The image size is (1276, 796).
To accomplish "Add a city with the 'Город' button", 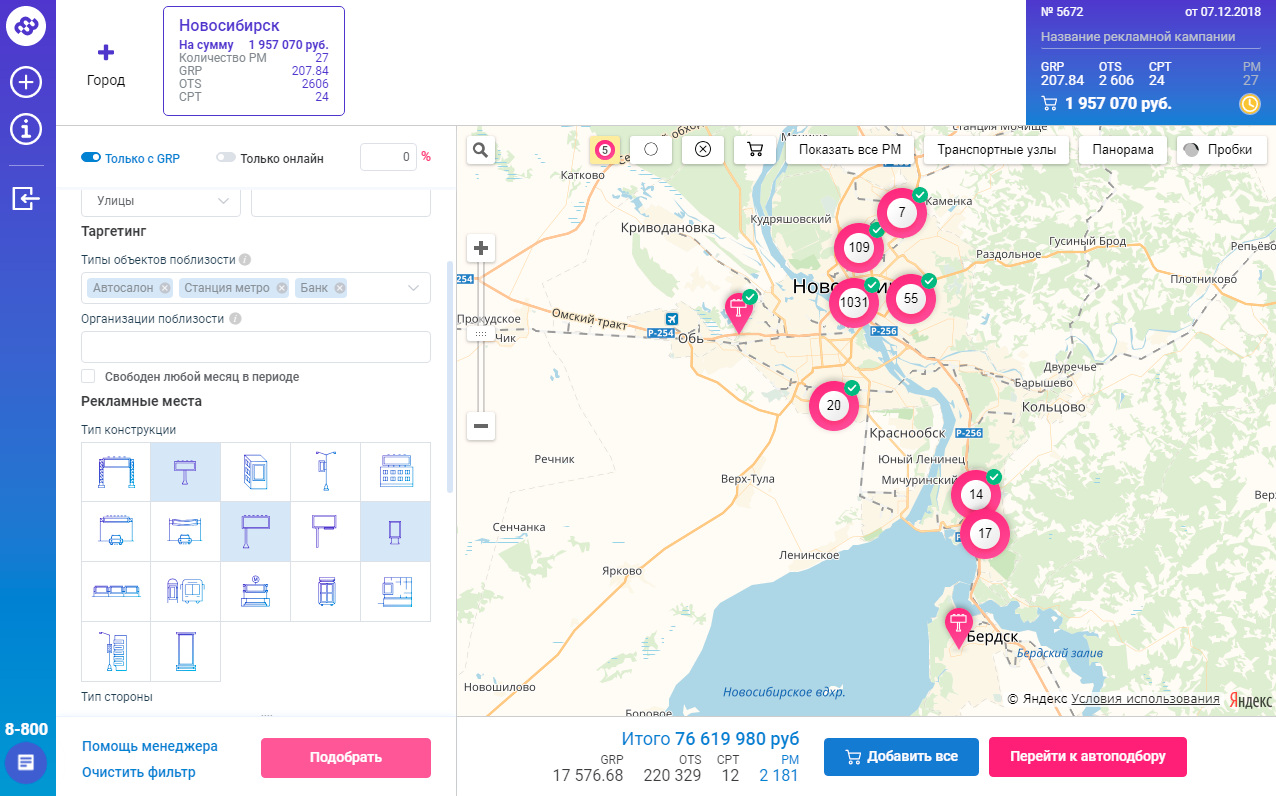I will pyautogui.click(x=106, y=65).
